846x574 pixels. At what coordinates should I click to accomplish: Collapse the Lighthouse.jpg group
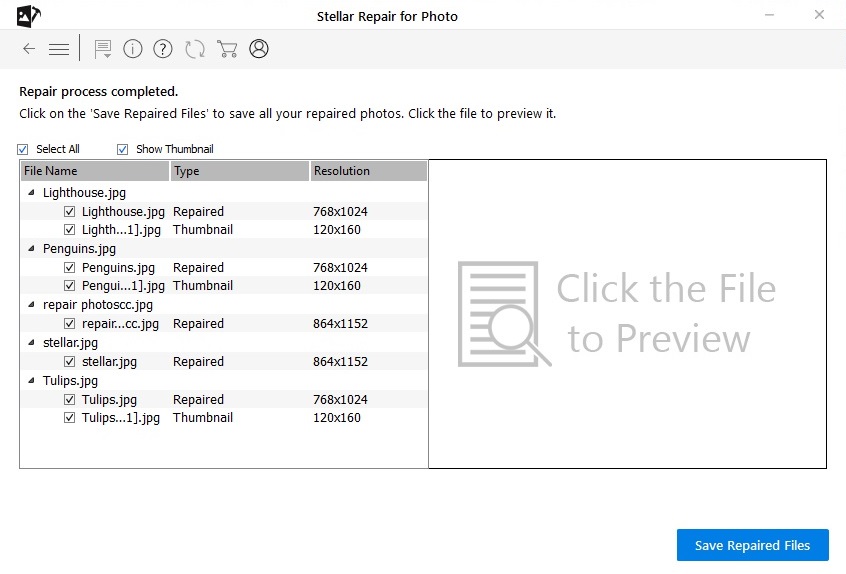(31, 192)
